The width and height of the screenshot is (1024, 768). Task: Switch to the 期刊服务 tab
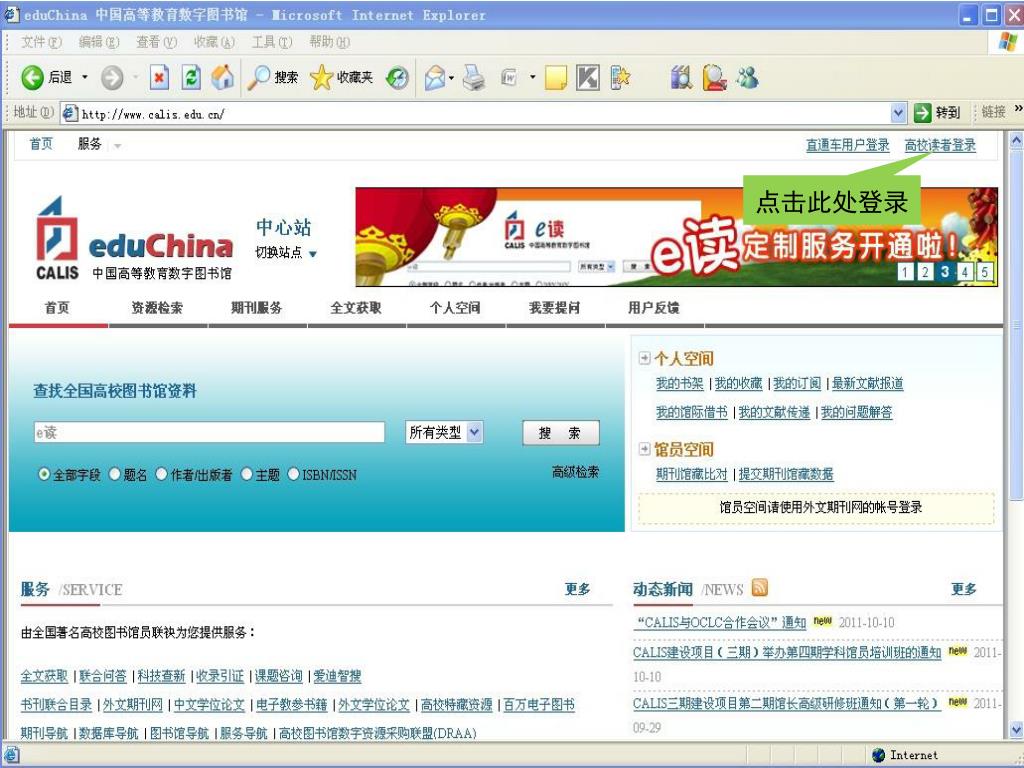tap(257, 308)
